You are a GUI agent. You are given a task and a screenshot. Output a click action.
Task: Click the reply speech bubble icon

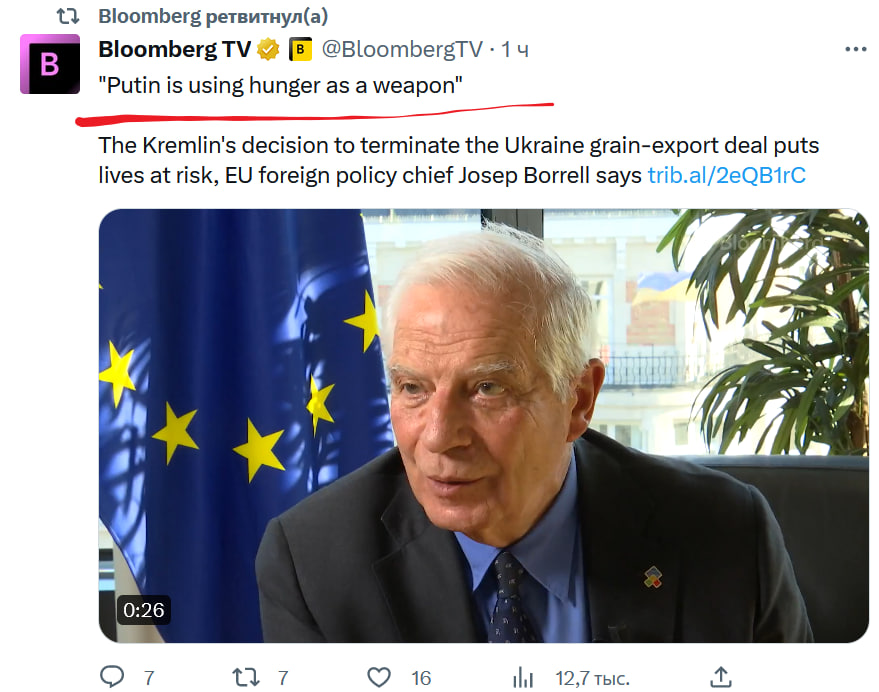pyautogui.click(x=113, y=677)
